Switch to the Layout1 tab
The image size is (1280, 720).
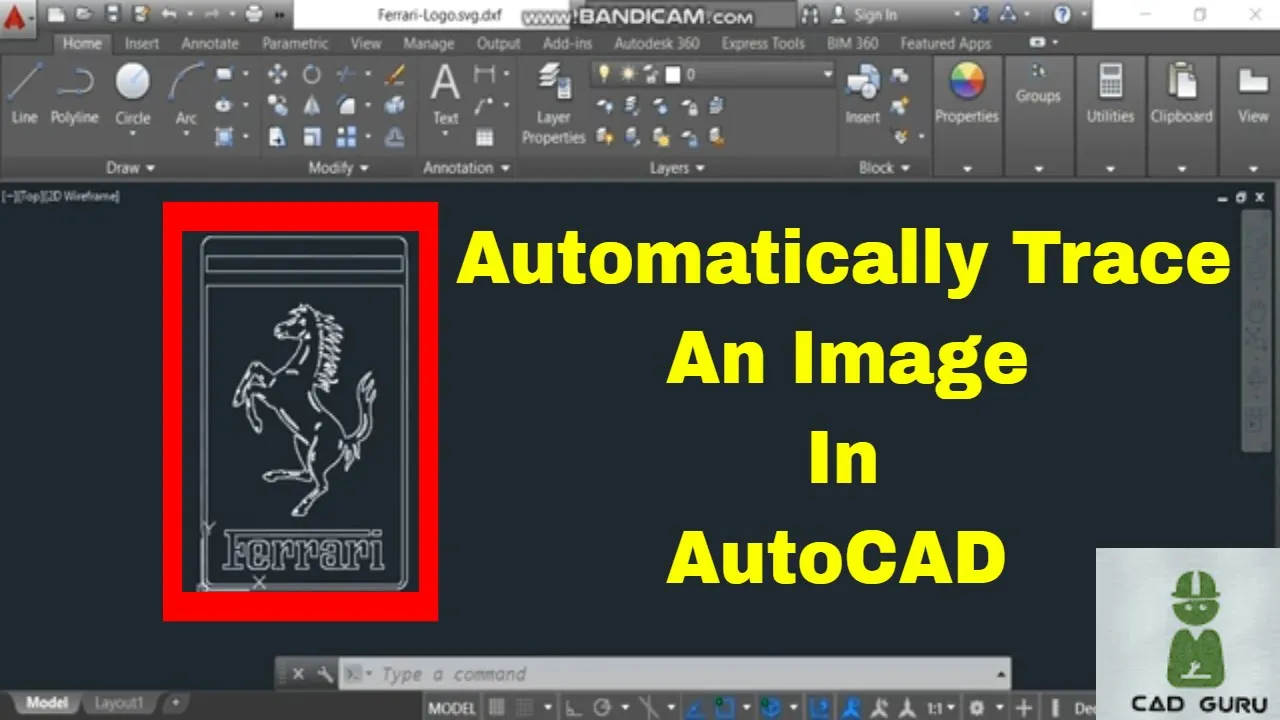tap(119, 704)
